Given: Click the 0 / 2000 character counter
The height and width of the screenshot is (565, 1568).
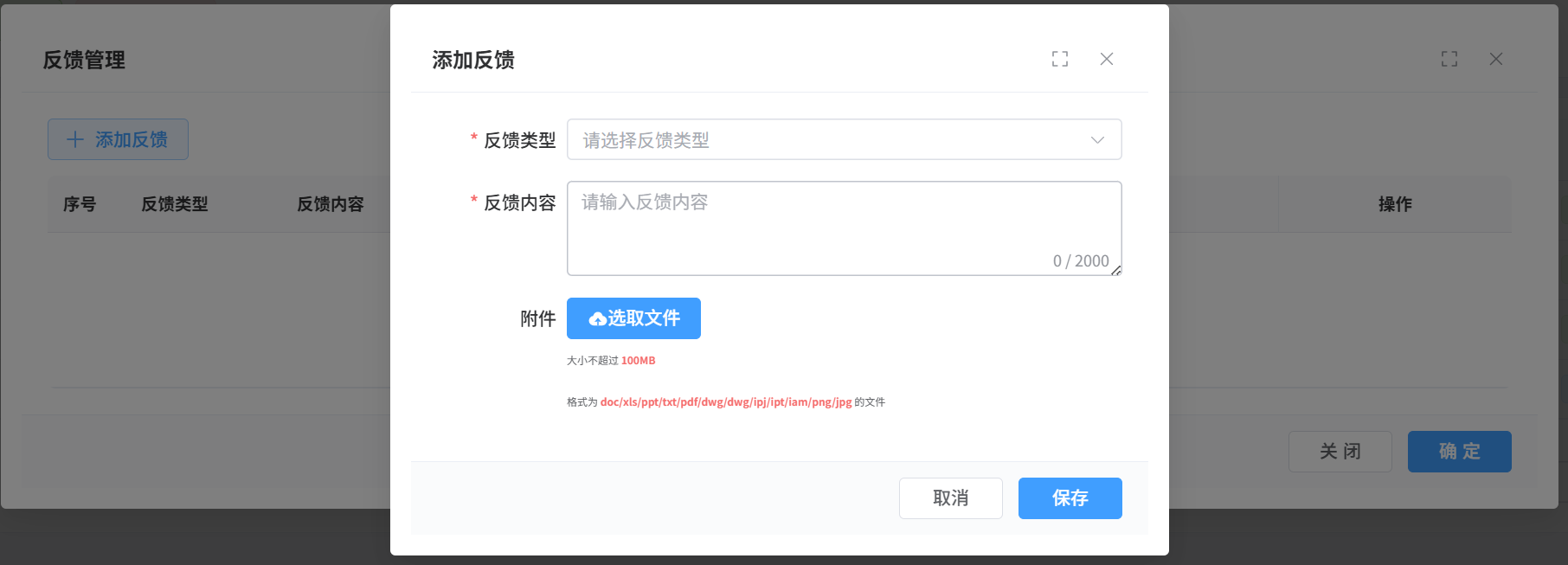Looking at the screenshot, I should pos(1081,260).
